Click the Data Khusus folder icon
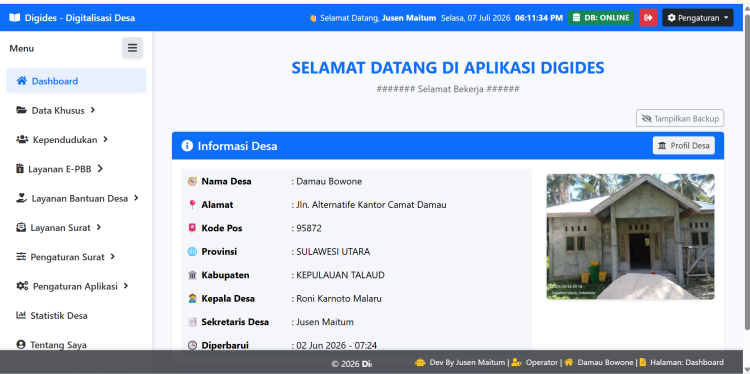This screenshot has height=374, width=750. tap(22, 110)
